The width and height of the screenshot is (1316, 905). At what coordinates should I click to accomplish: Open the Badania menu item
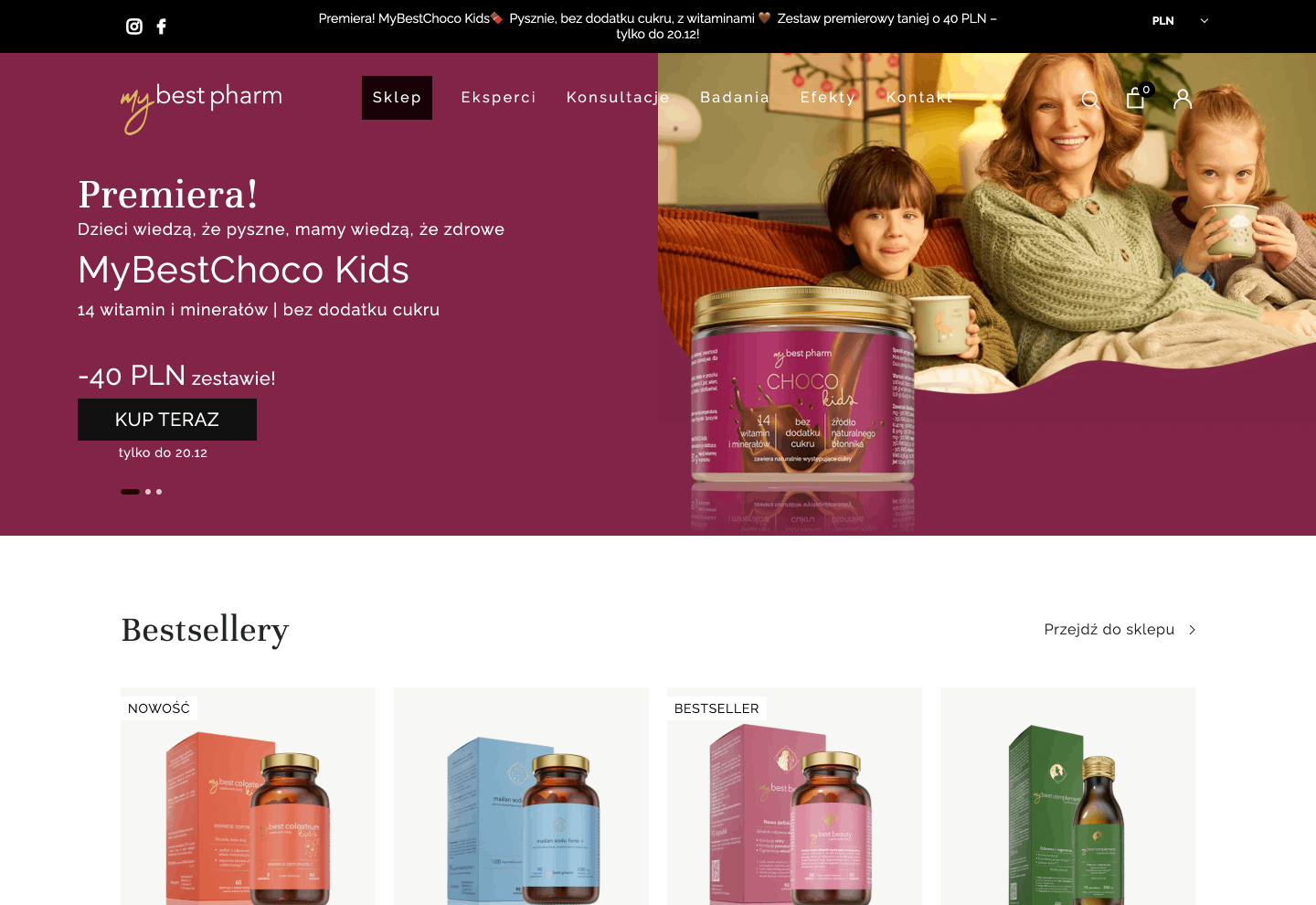coord(735,98)
